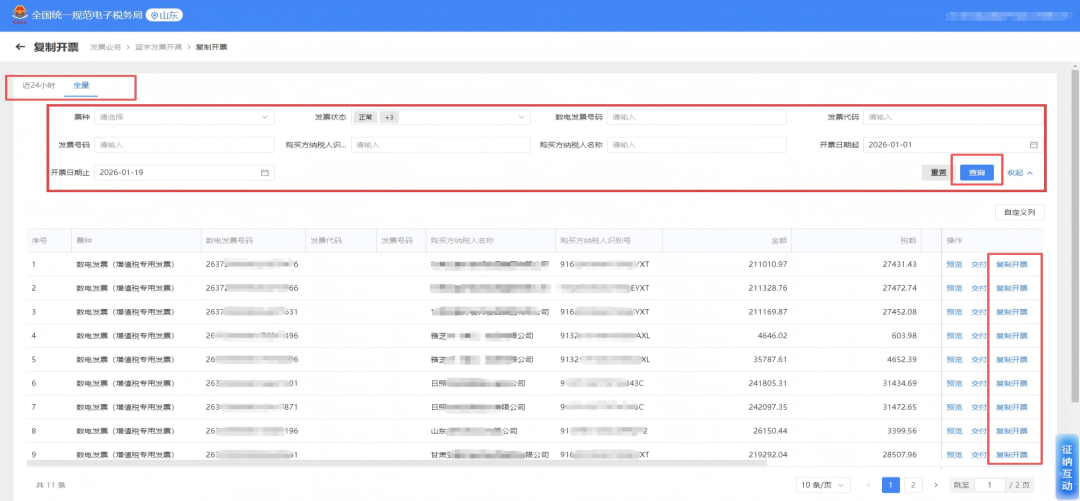
Task: Click 预览 in row 7
Action: [x=954, y=407]
